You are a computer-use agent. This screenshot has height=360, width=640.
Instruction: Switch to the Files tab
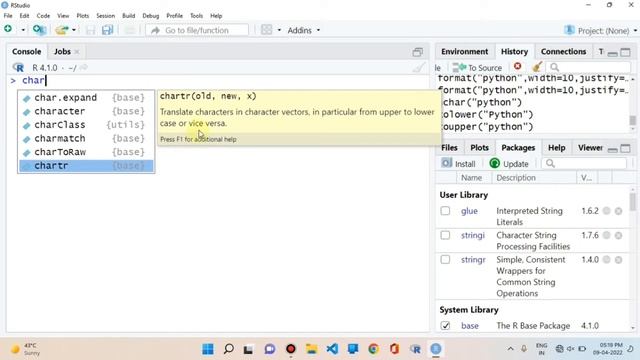pos(449,148)
